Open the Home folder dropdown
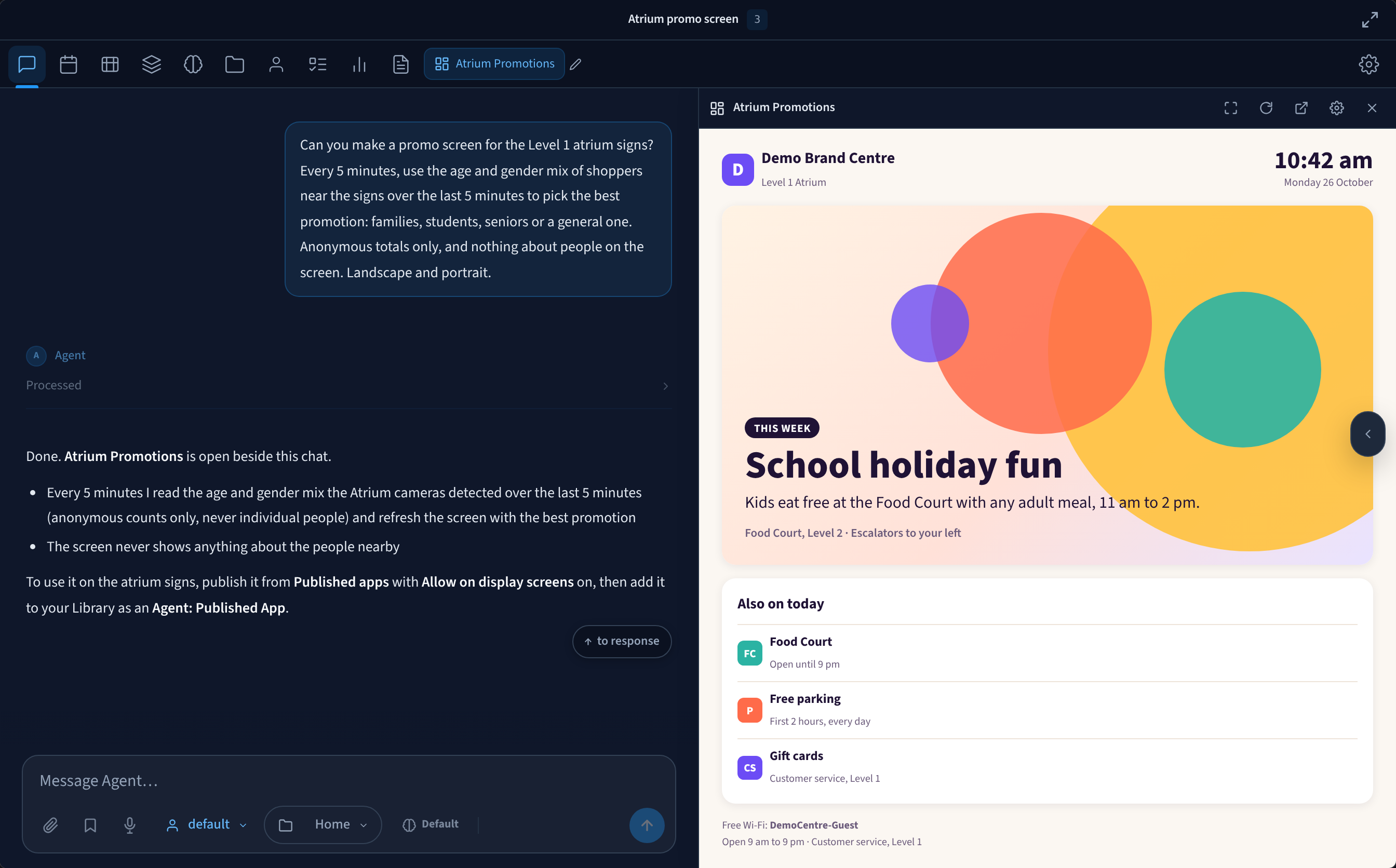The image size is (1396, 868). tap(323, 825)
